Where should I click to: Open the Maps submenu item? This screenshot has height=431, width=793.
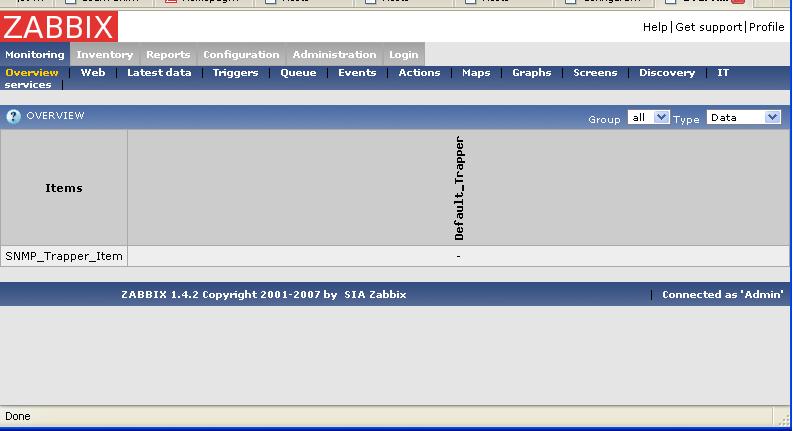[x=476, y=72]
